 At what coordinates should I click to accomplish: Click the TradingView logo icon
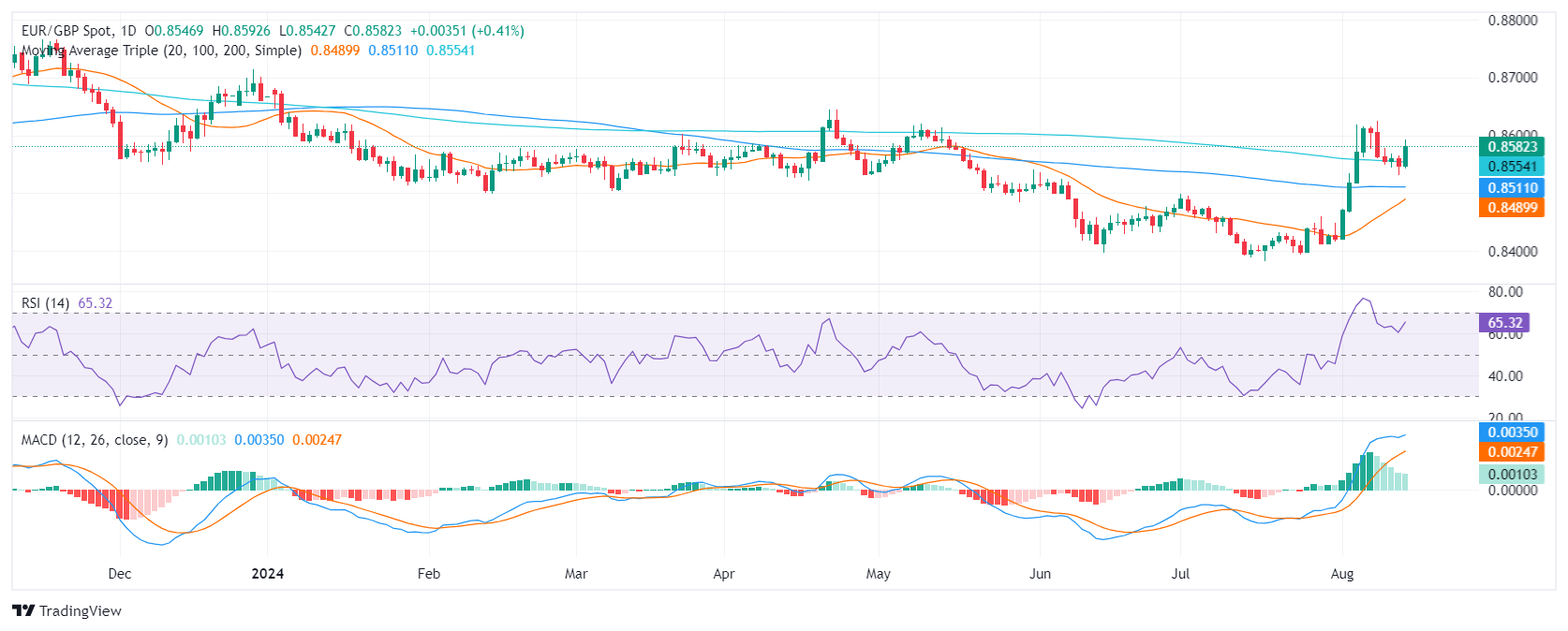[x=23, y=611]
